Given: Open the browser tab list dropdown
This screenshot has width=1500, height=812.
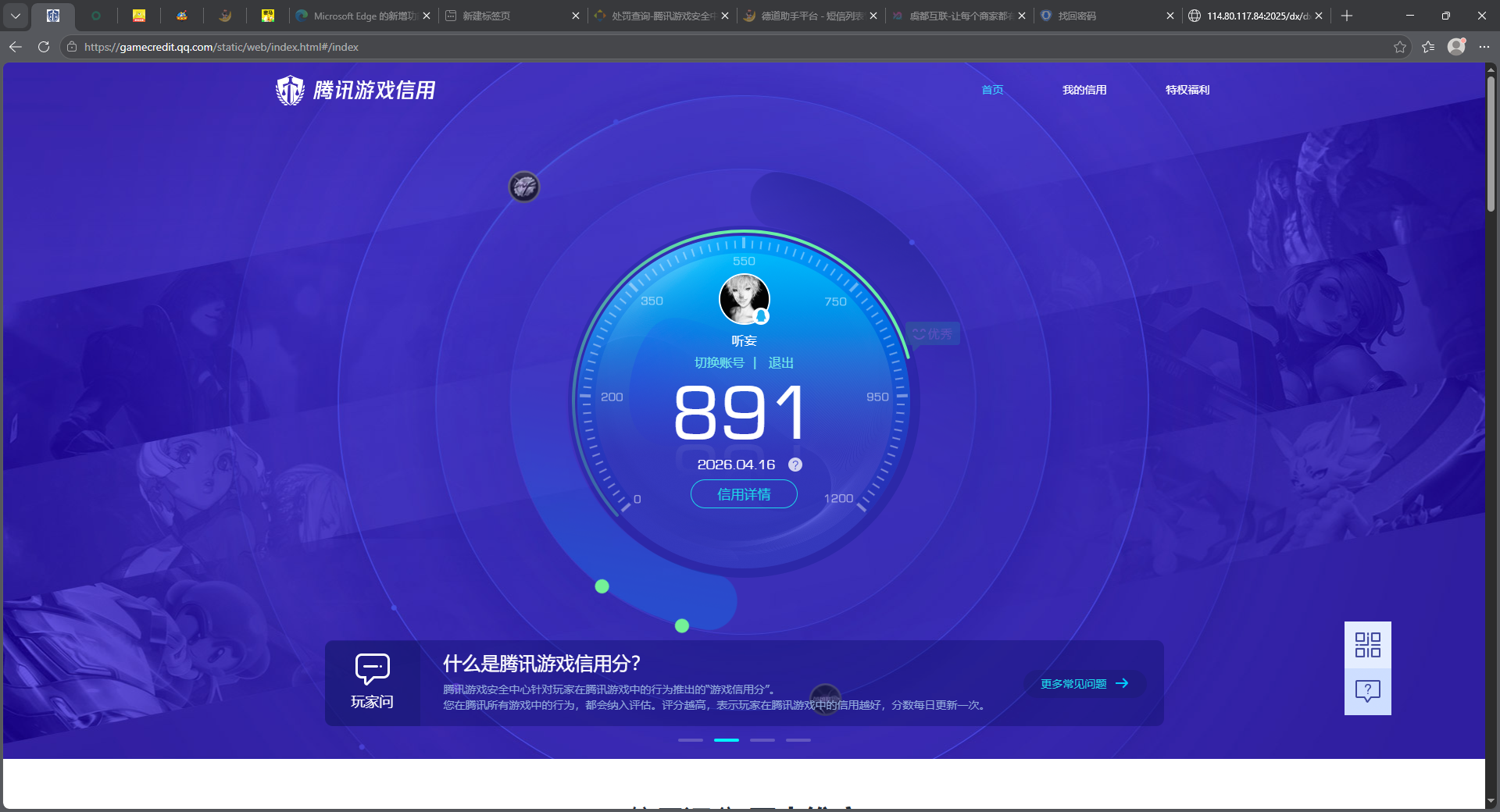Looking at the screenshot, I should [x=16, y=16].
